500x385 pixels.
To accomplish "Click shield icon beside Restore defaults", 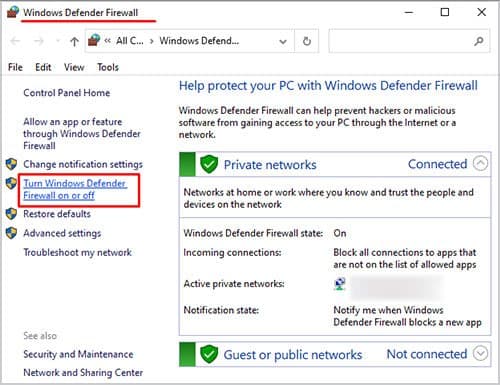I will tap(11, 214).
